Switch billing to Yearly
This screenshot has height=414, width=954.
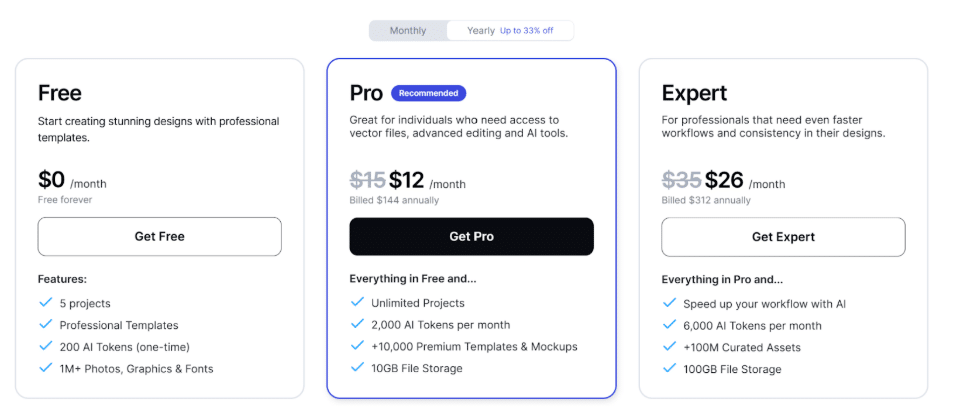pos(481,31)
